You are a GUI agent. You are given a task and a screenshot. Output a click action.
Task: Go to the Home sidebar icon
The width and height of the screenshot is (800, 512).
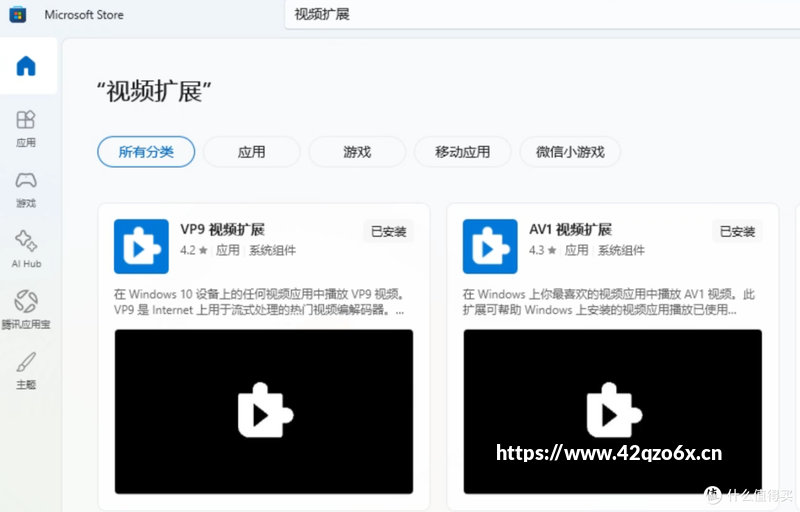click(26, 66)
